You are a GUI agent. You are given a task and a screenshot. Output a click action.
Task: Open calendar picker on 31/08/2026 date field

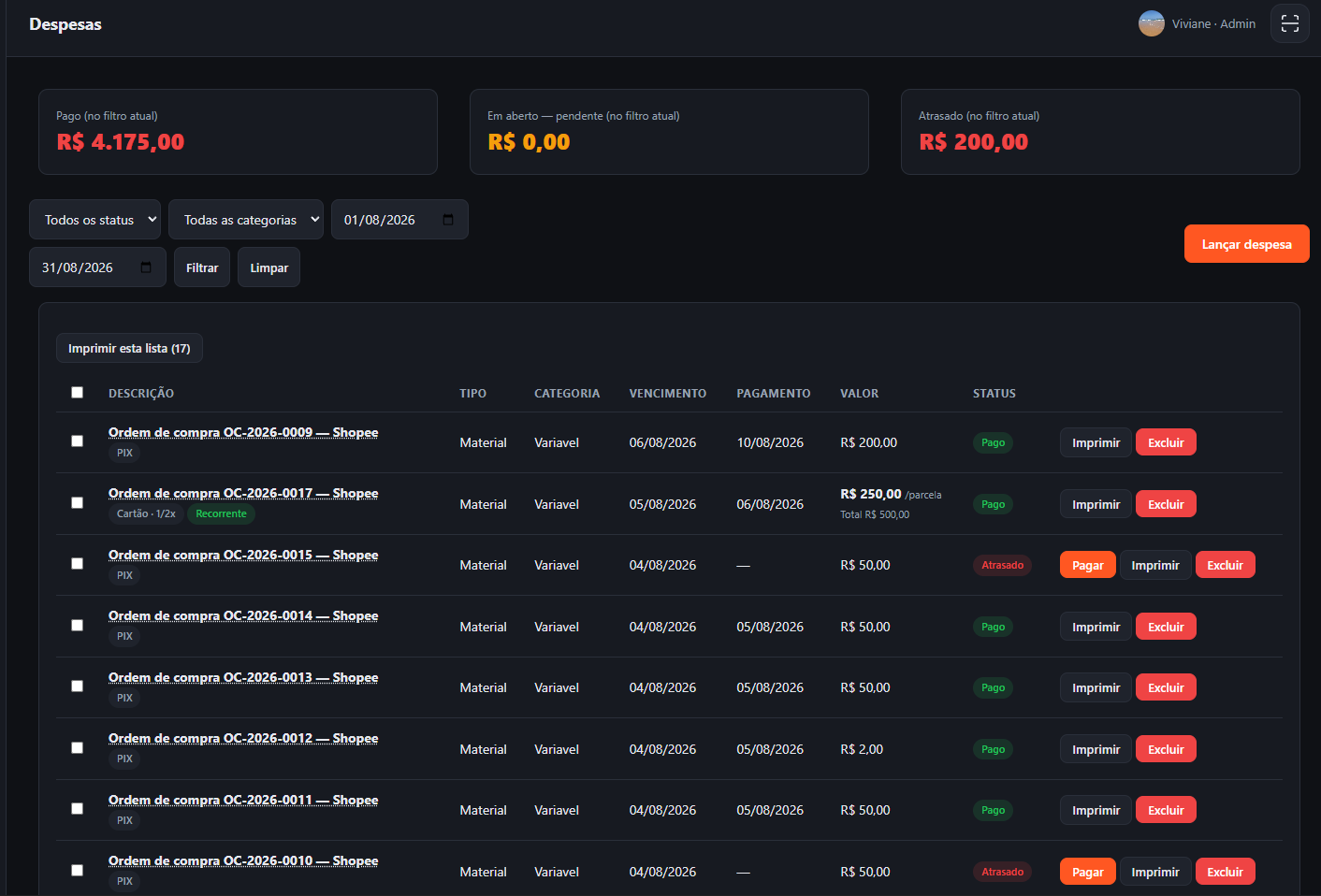pyautogui.click(x=146, y=267)
